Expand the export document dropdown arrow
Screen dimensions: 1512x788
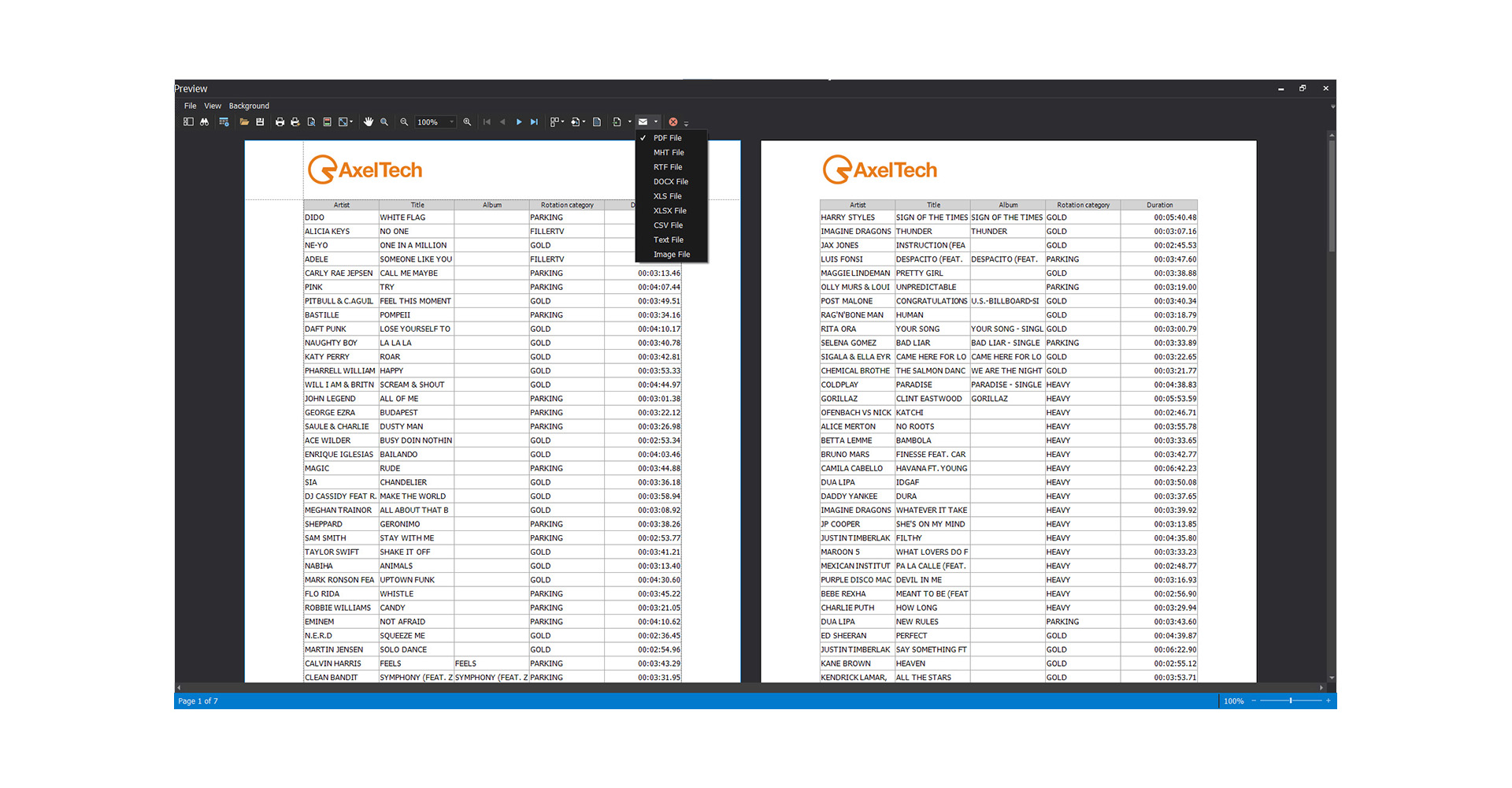pos(629,122)
